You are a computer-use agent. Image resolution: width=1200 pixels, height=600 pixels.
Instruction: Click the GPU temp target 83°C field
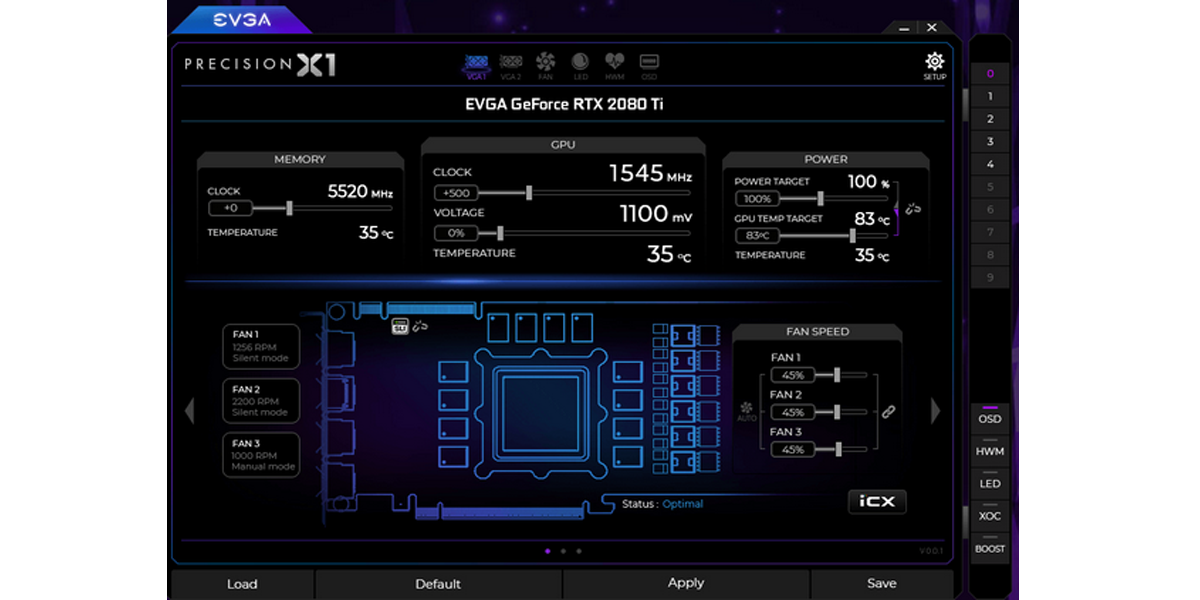pos(757,236)
